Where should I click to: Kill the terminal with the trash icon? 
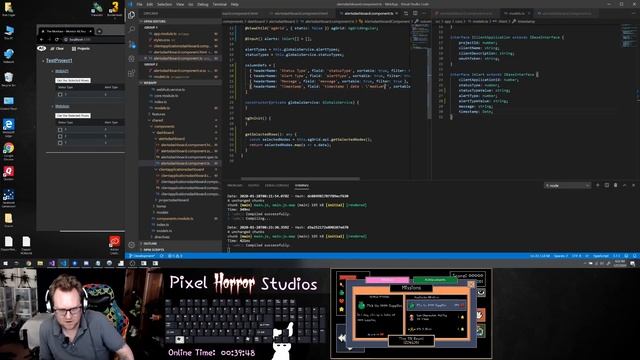pyautogui.click(x=616, y=185)
